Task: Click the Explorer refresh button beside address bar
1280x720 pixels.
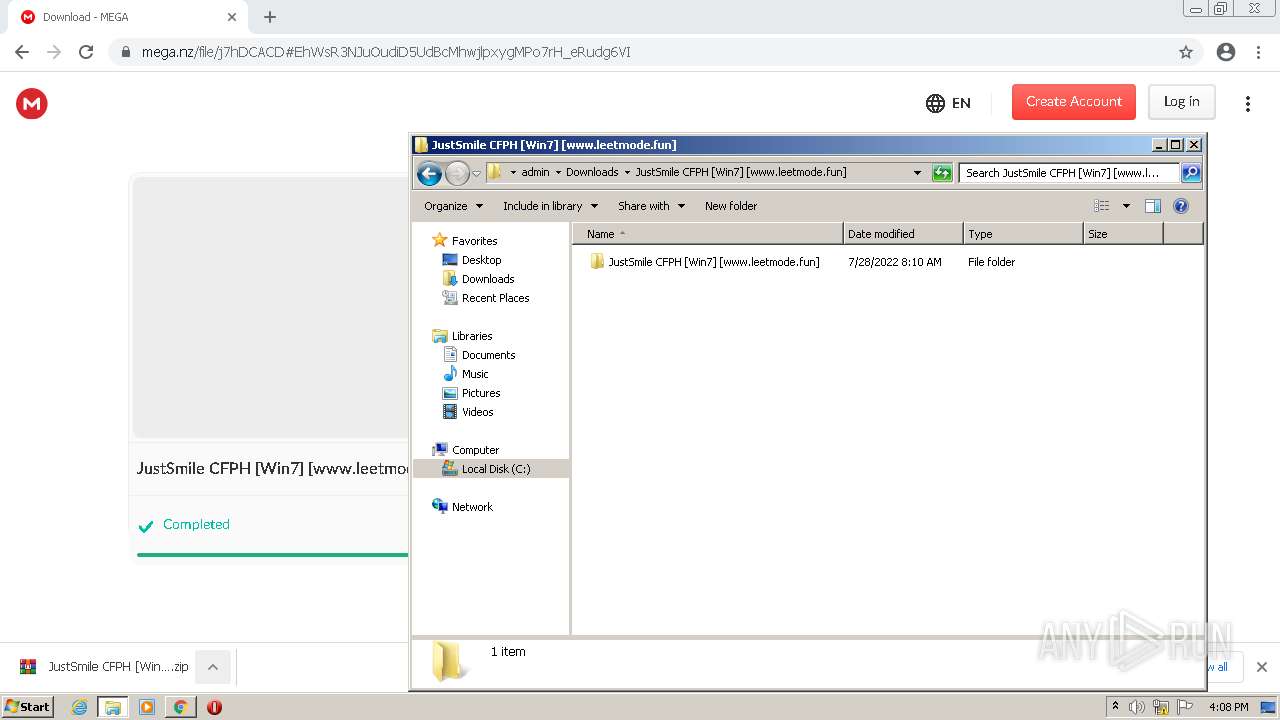Action: (942, 173)
